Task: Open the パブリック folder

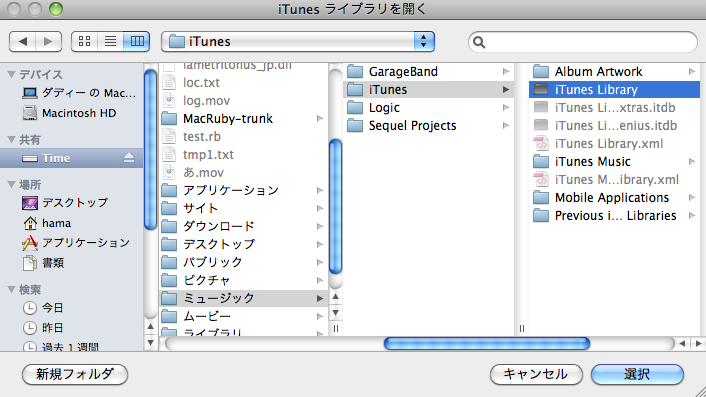Action: (244, 262)
